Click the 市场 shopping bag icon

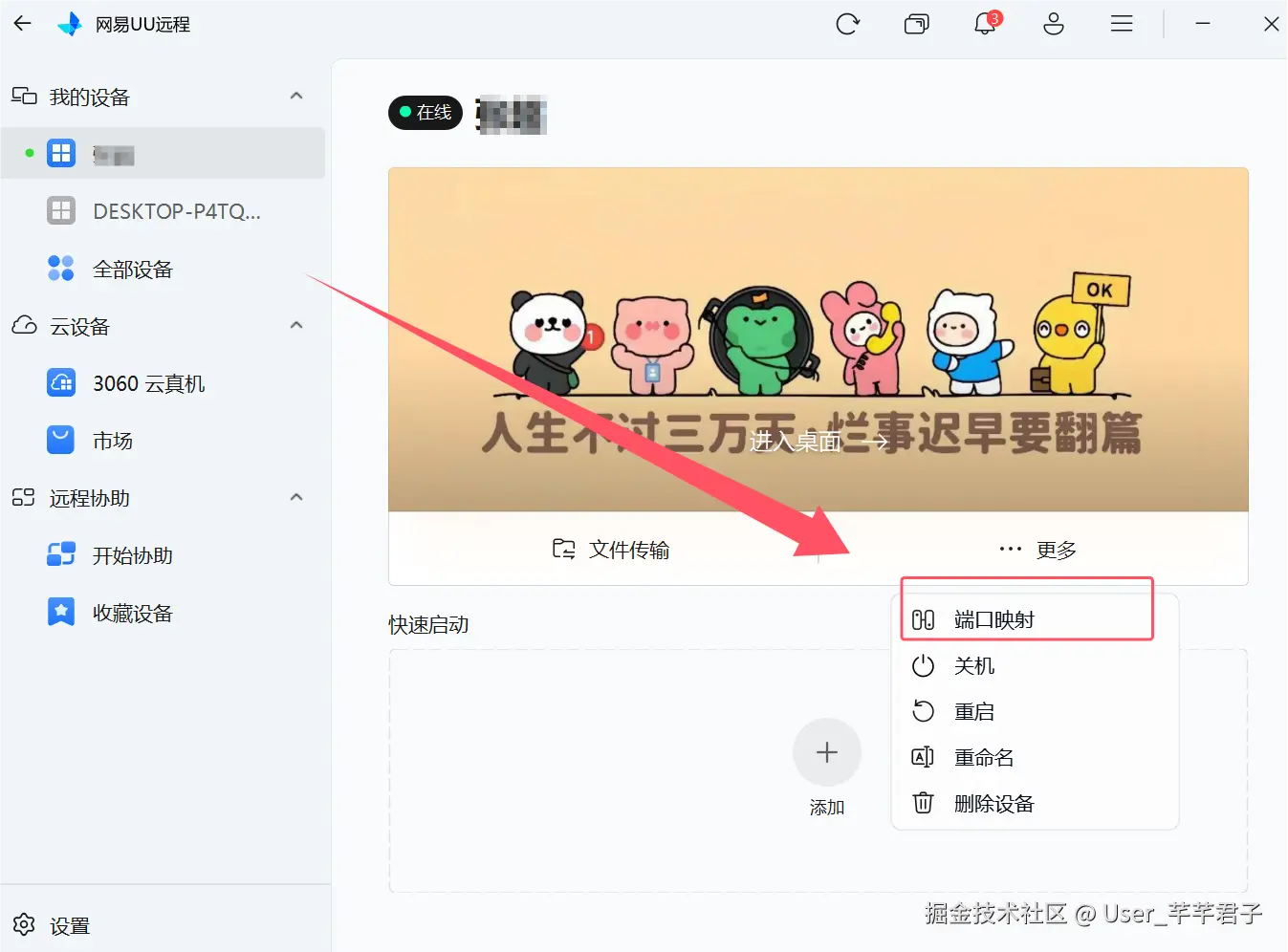(61, 440)
